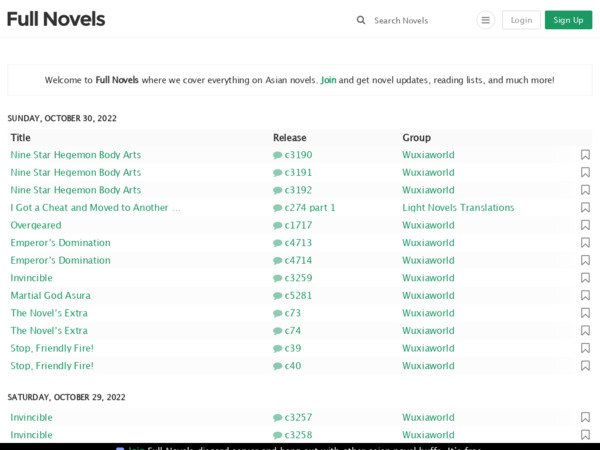Click comment icon beside c1717

pyautogui.click(x=277, y=226)
